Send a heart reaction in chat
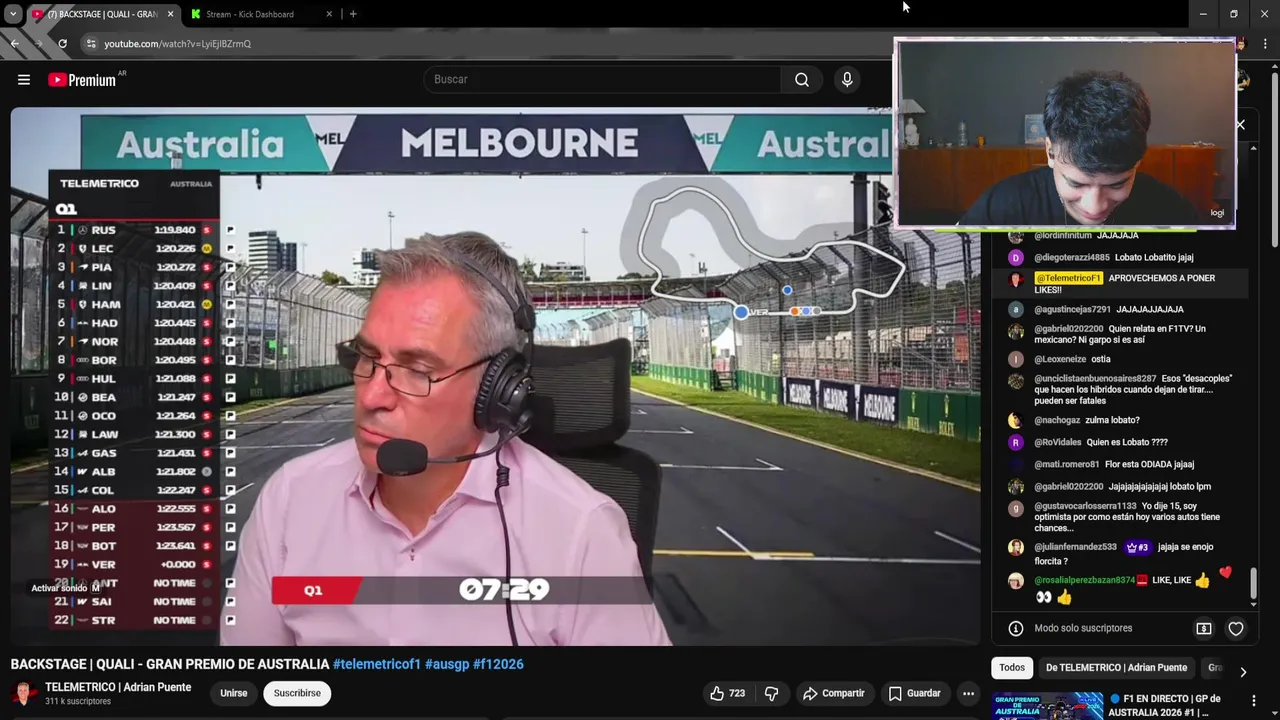This screenshot has height=720, width=1280. point(1236,628)
